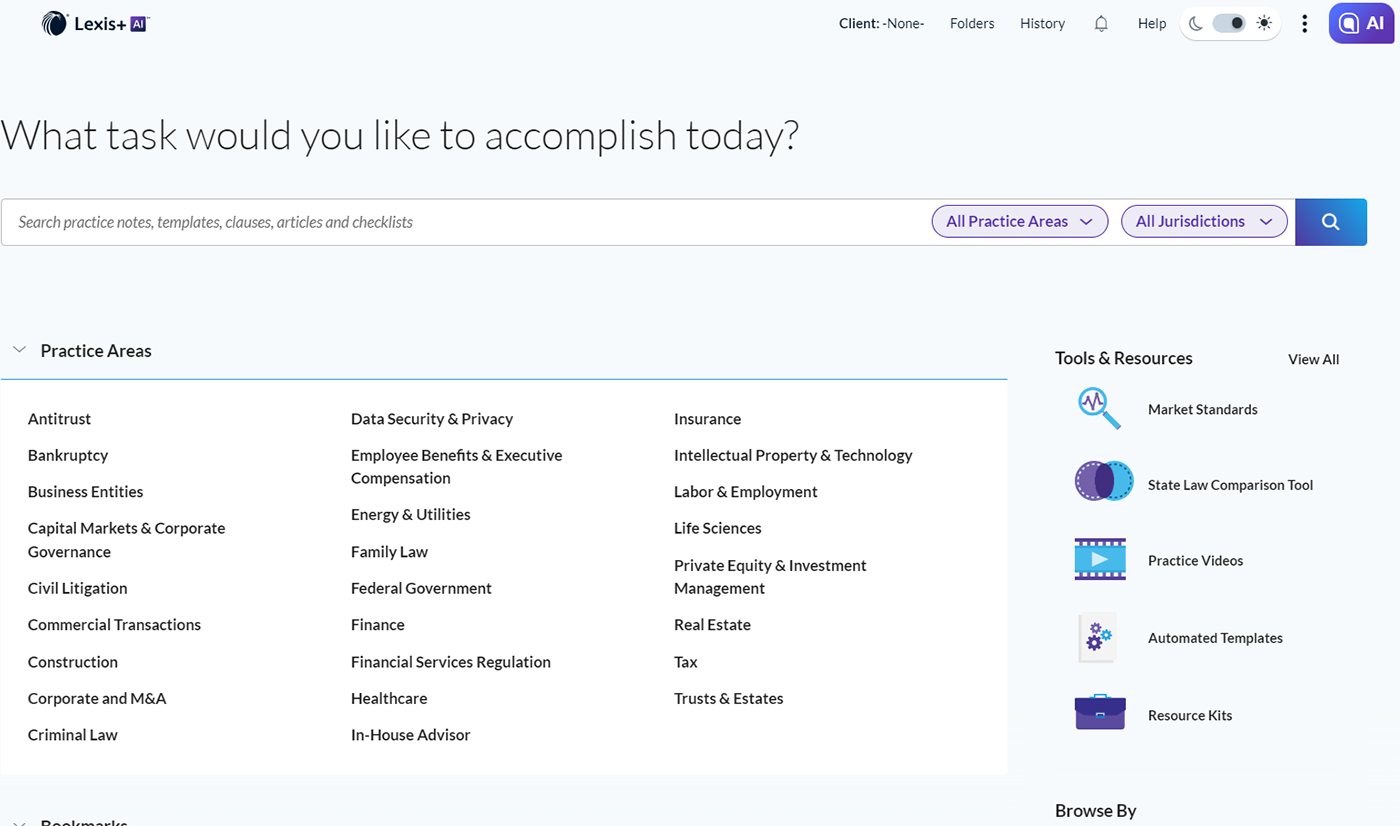The image size is (1400, 826).
Task: Open the Market Standards tool icon
Action: (1100, 409)
